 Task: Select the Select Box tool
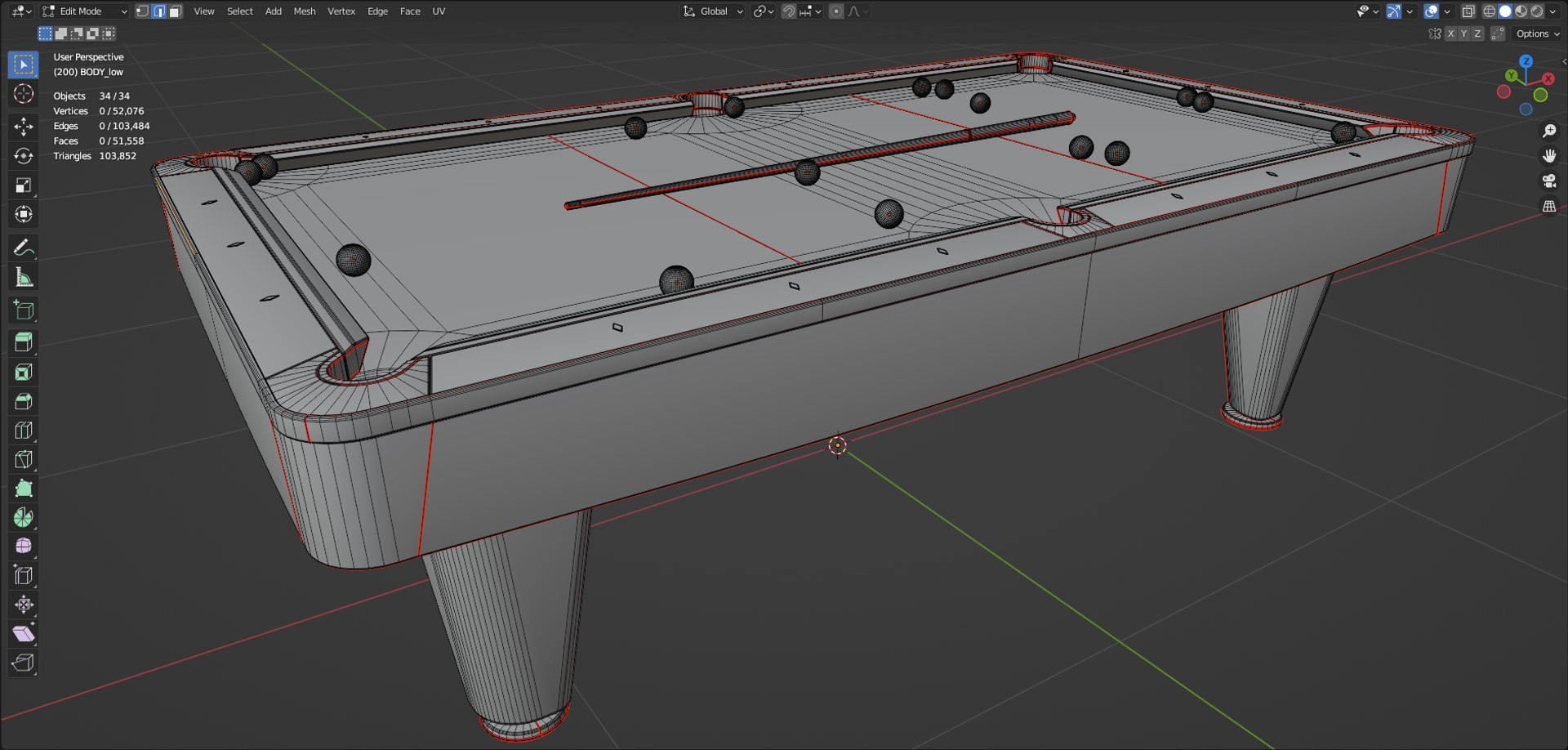point(23,64)
